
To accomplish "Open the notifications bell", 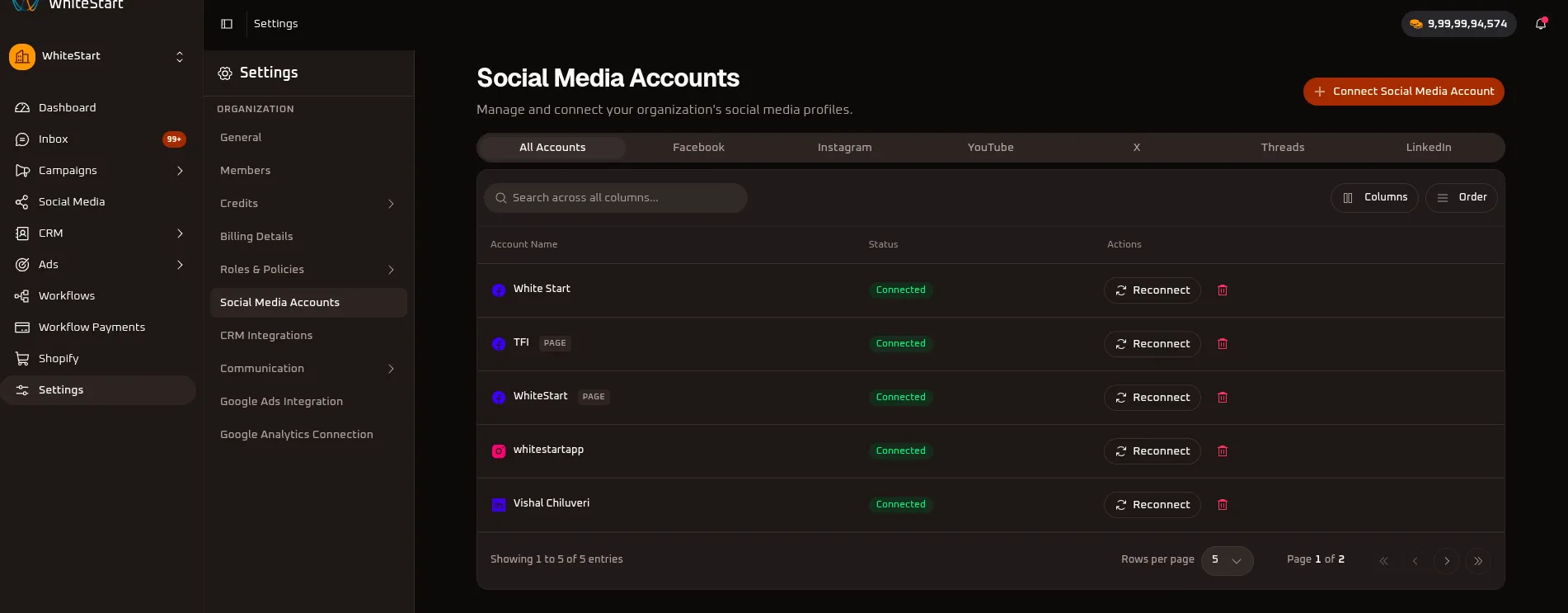I will pos(1541,24).
